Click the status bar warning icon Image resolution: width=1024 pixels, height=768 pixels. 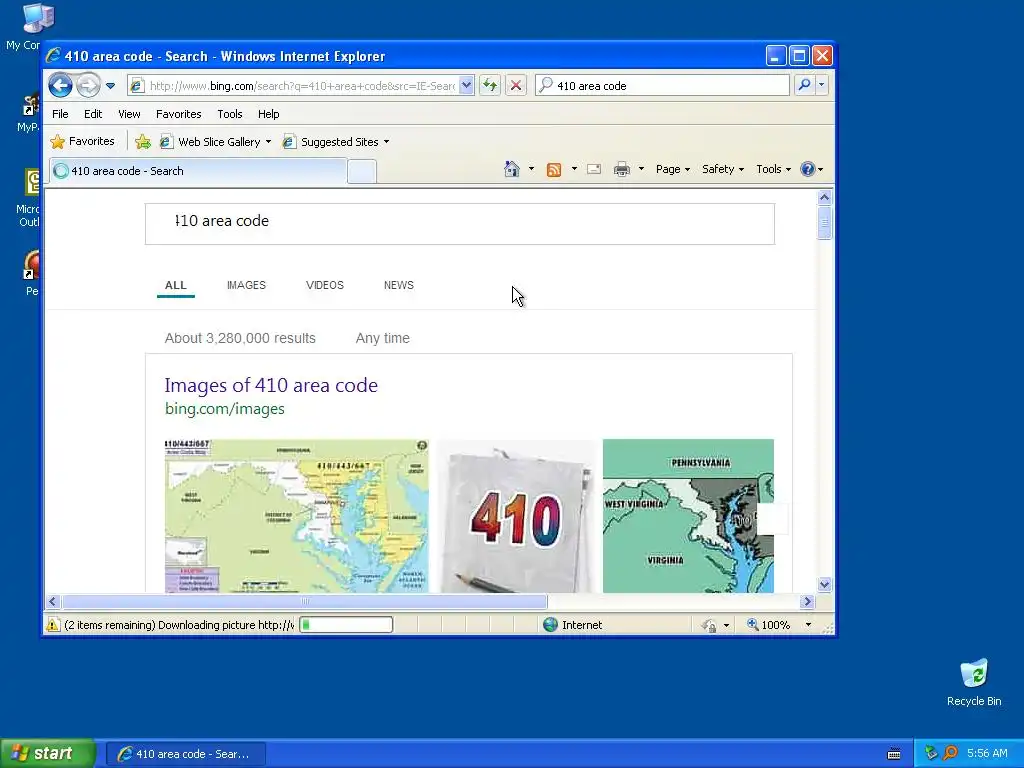click(53, 625)
